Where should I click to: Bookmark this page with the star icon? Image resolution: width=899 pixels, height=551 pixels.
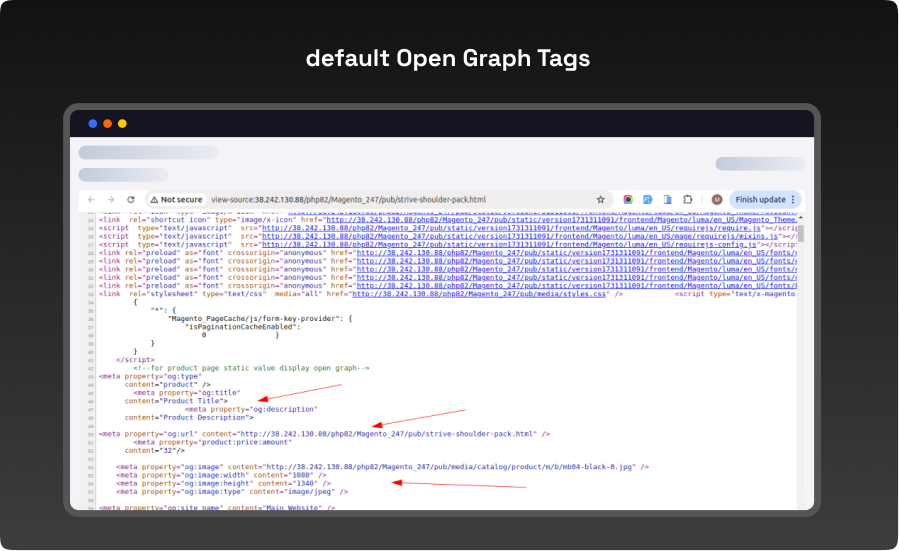601,200
